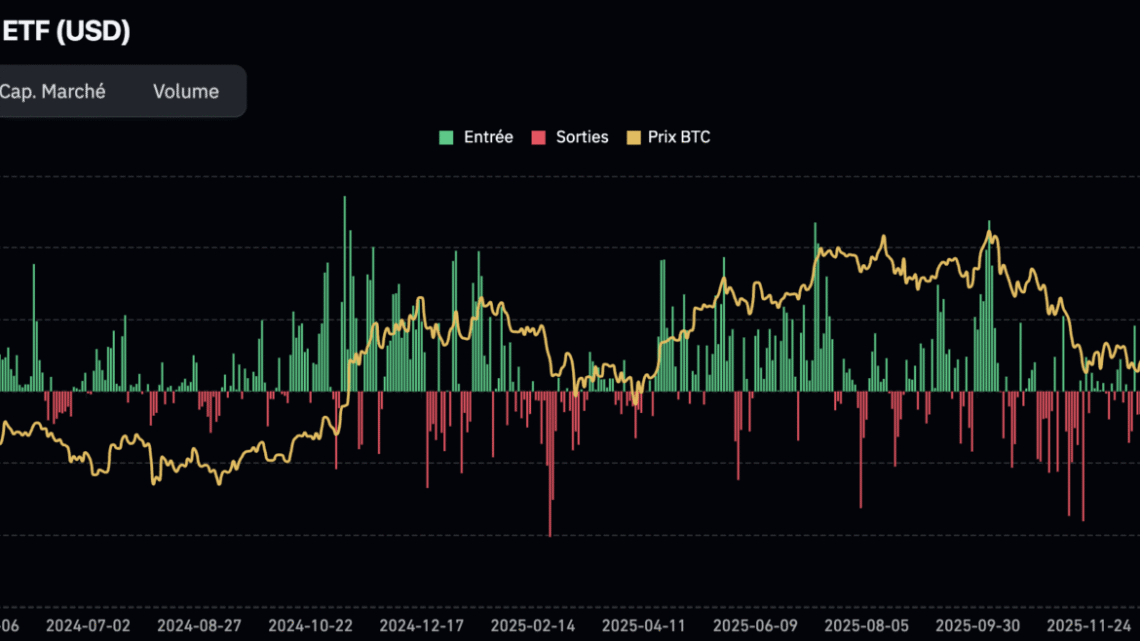This screenshot has width=1140, height=641.
Task: Click the ETF (USD) chart title
Action: [65, 31]
